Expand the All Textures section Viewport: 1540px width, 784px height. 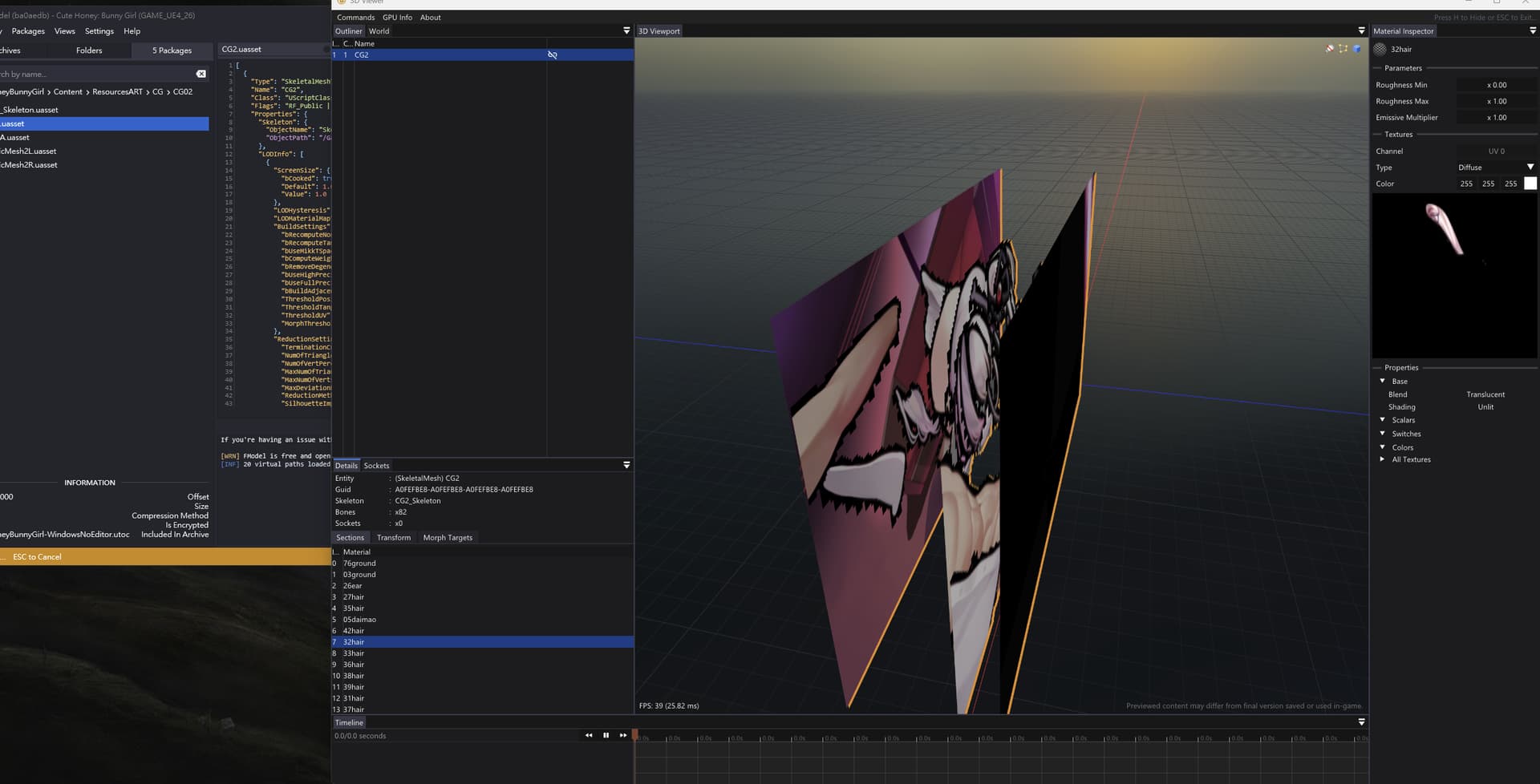coord(1382,459)
